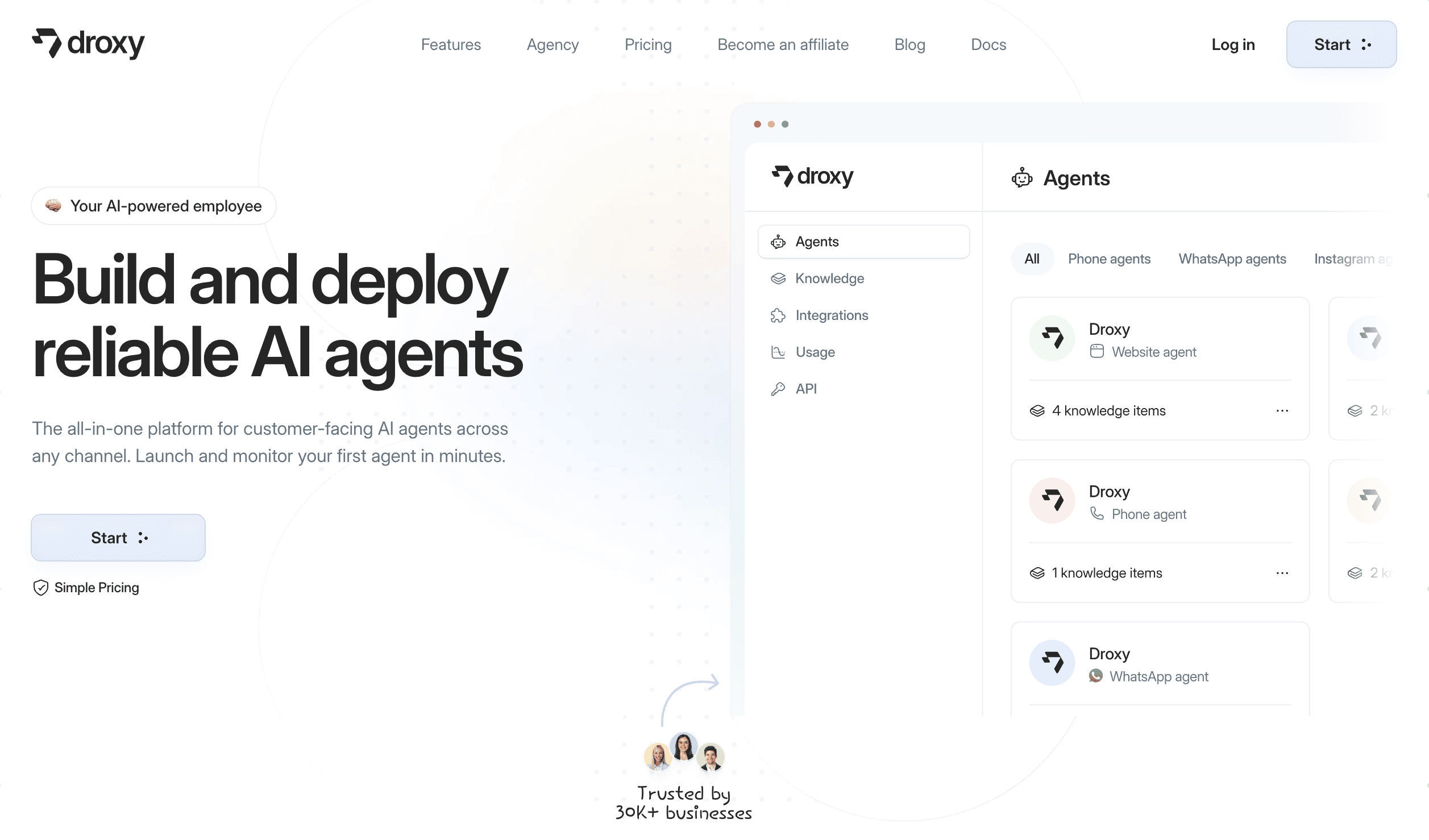The height and width of the screenshot is (840, 1429).
Task: Click the phone icon beside Phone agent
Action: pyautogui.click(x=1097, y=514)
